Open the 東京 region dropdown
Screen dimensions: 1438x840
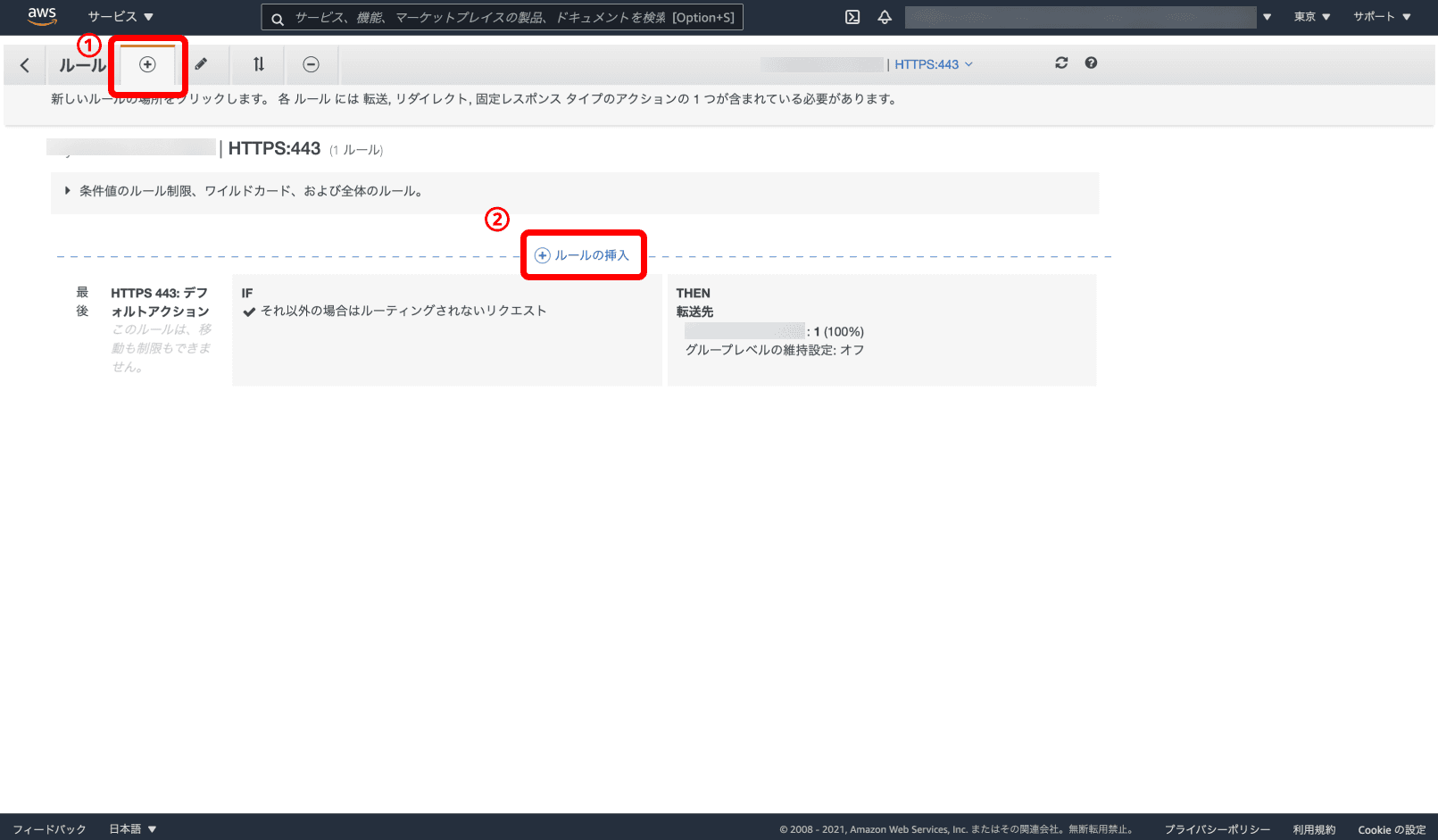point(1312,17)
